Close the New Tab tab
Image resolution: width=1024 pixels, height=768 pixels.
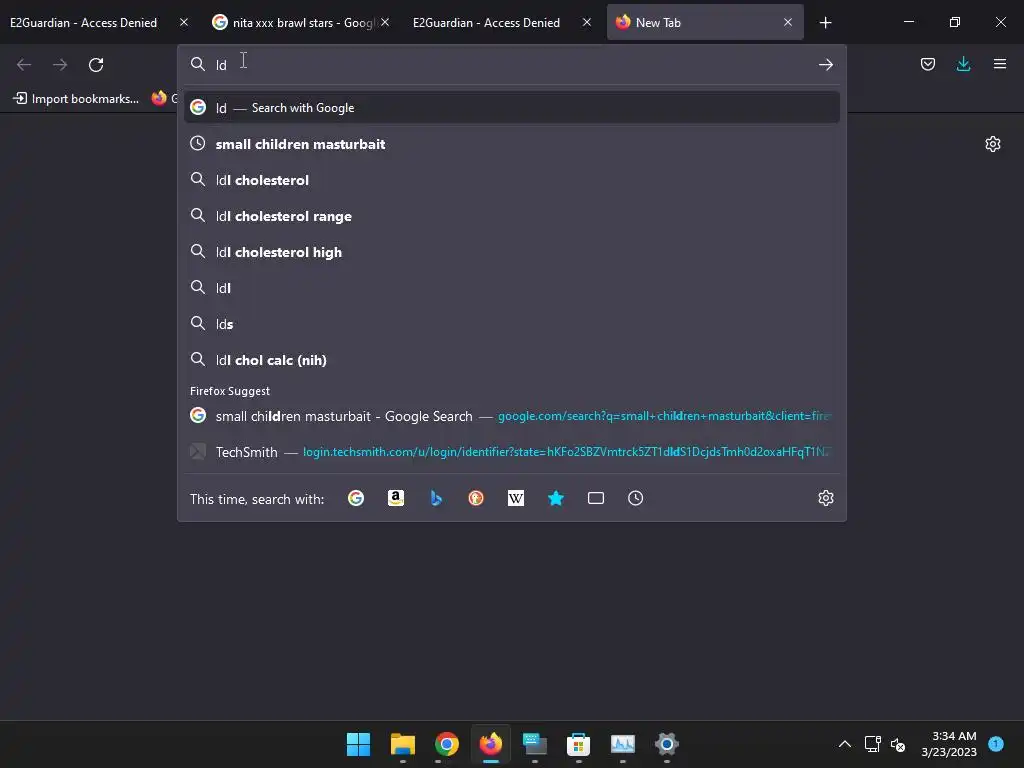coord(788,22)
